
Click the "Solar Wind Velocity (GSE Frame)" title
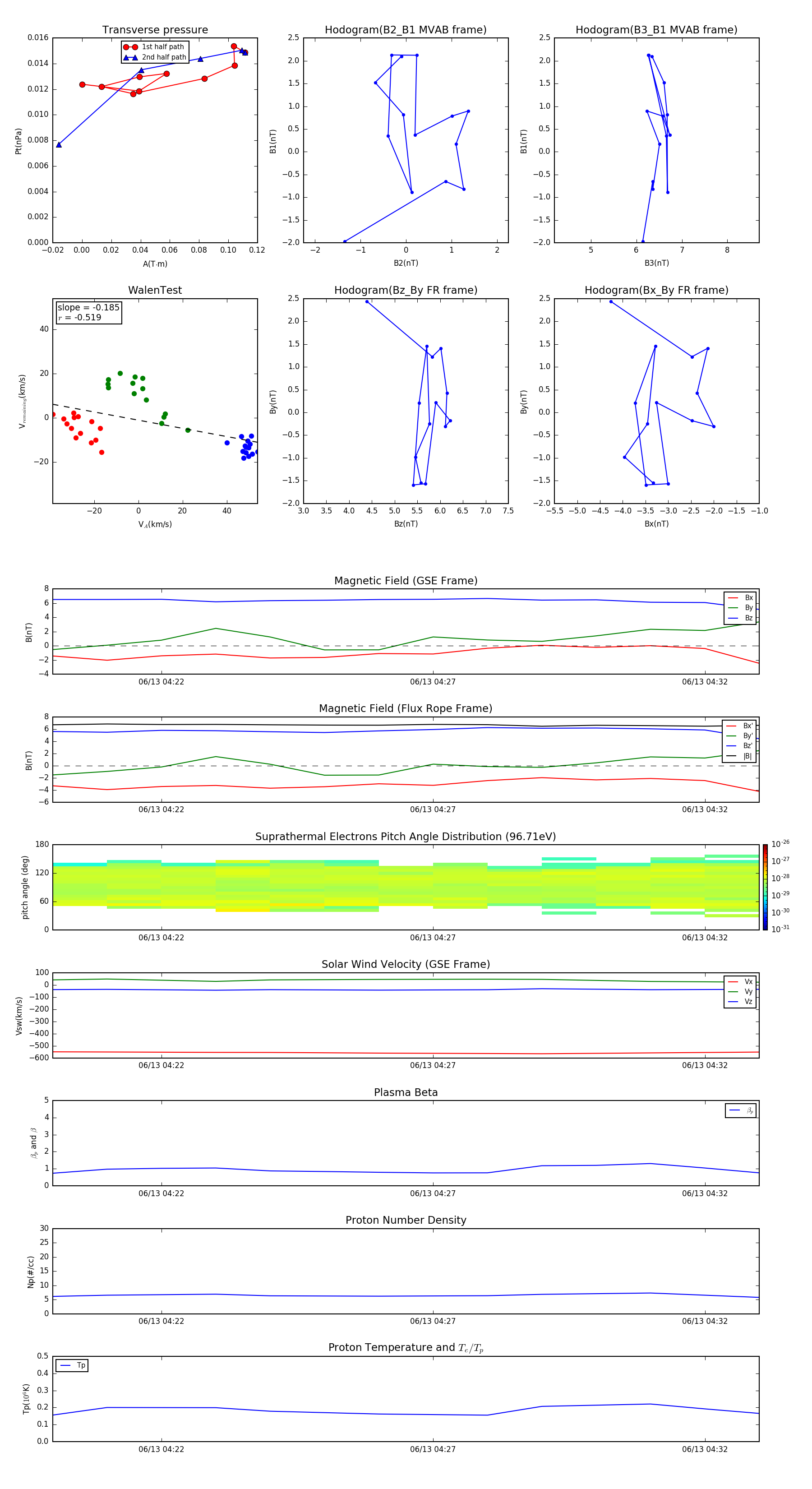(406, 965)
